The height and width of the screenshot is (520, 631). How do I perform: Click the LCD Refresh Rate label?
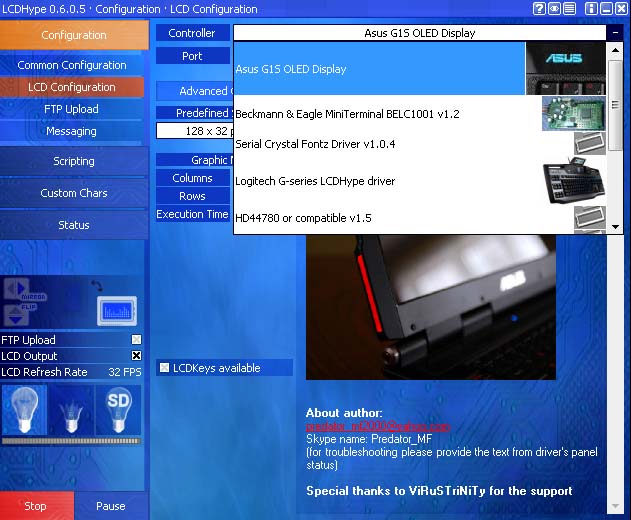click(44, 372)
